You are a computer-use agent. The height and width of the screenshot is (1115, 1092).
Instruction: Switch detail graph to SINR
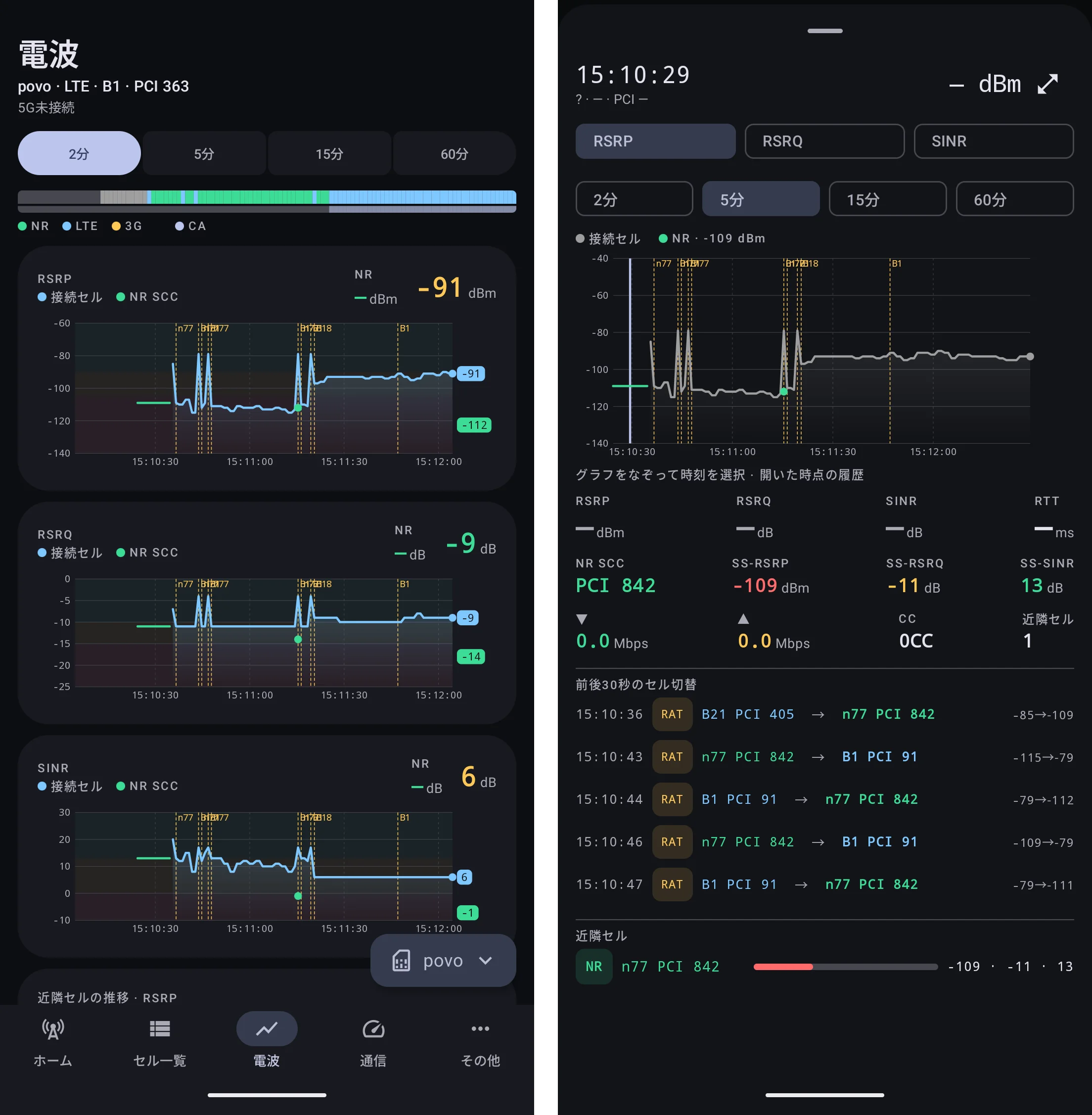[994, 141]
